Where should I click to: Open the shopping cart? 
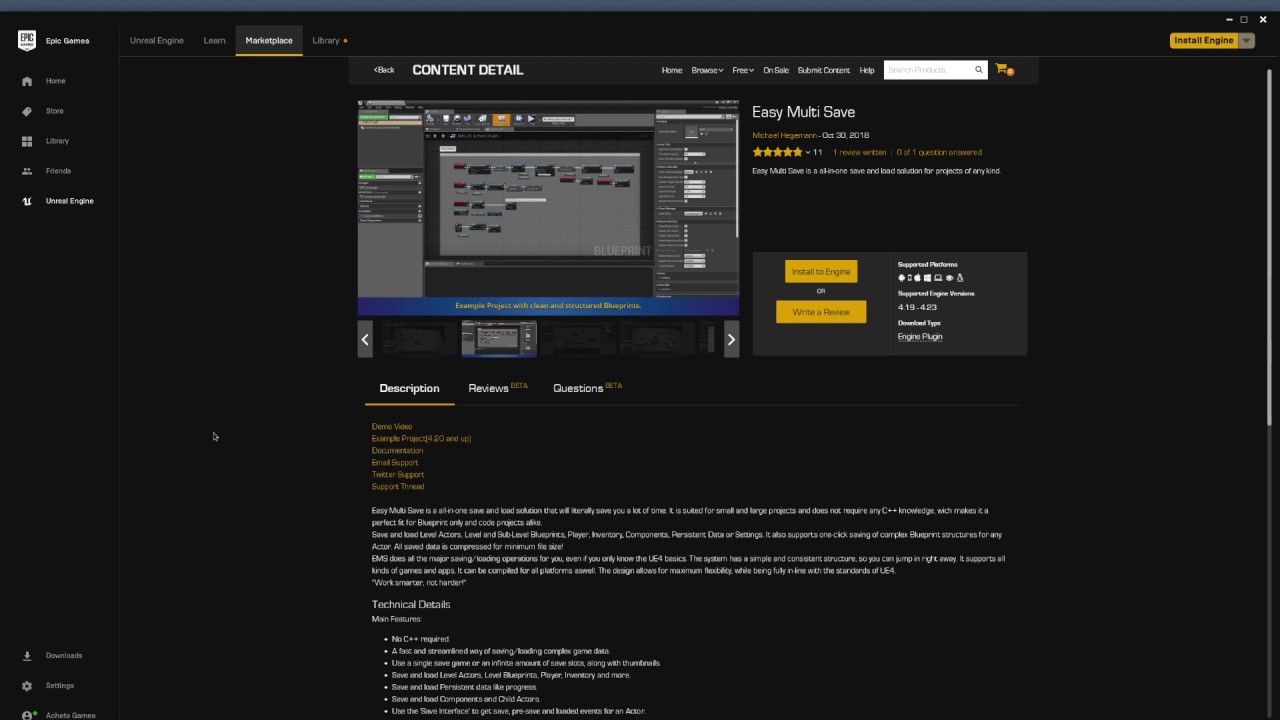(1004, 70)
